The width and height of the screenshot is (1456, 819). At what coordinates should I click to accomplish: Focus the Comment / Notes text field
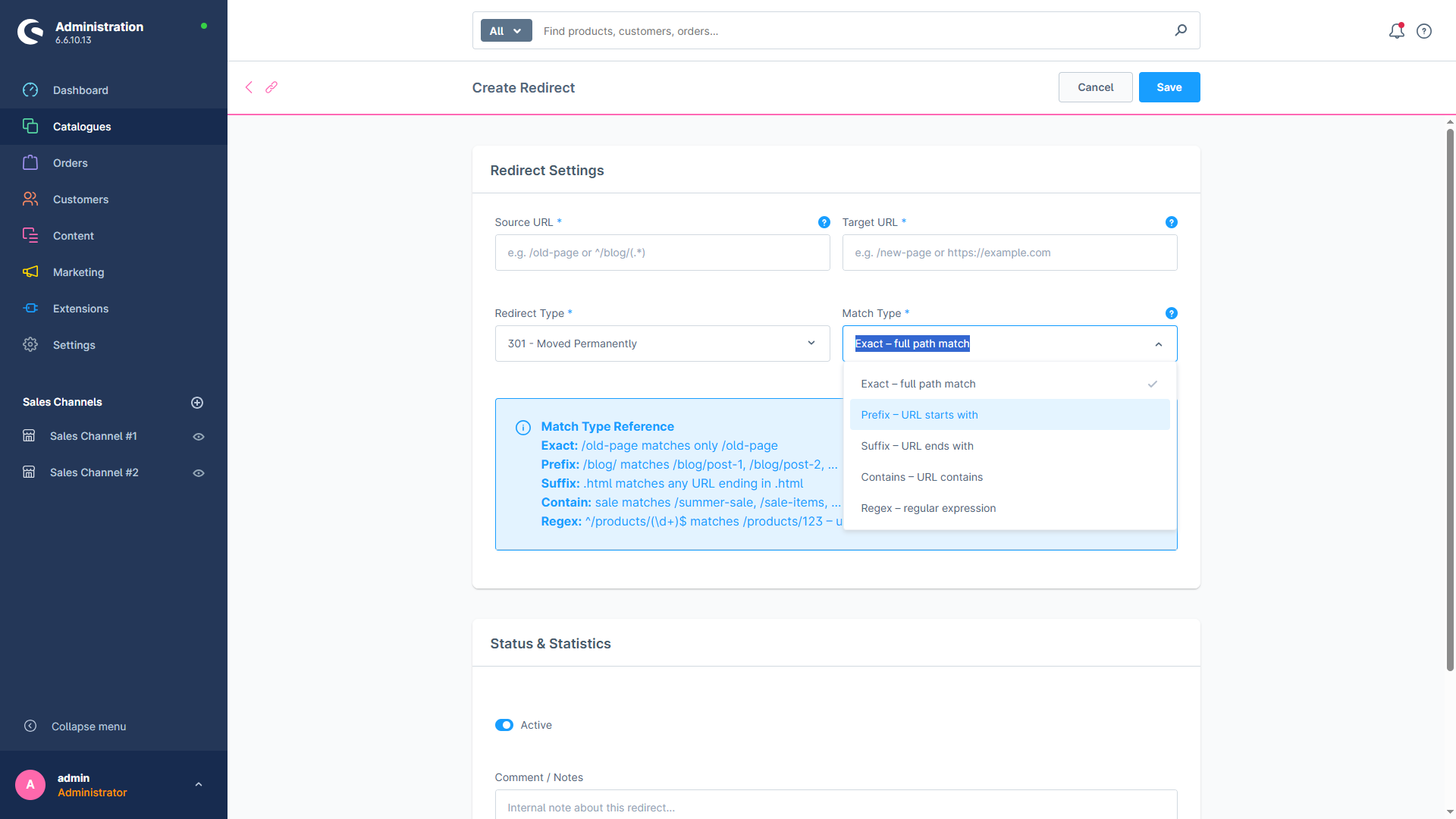point(836,805)
